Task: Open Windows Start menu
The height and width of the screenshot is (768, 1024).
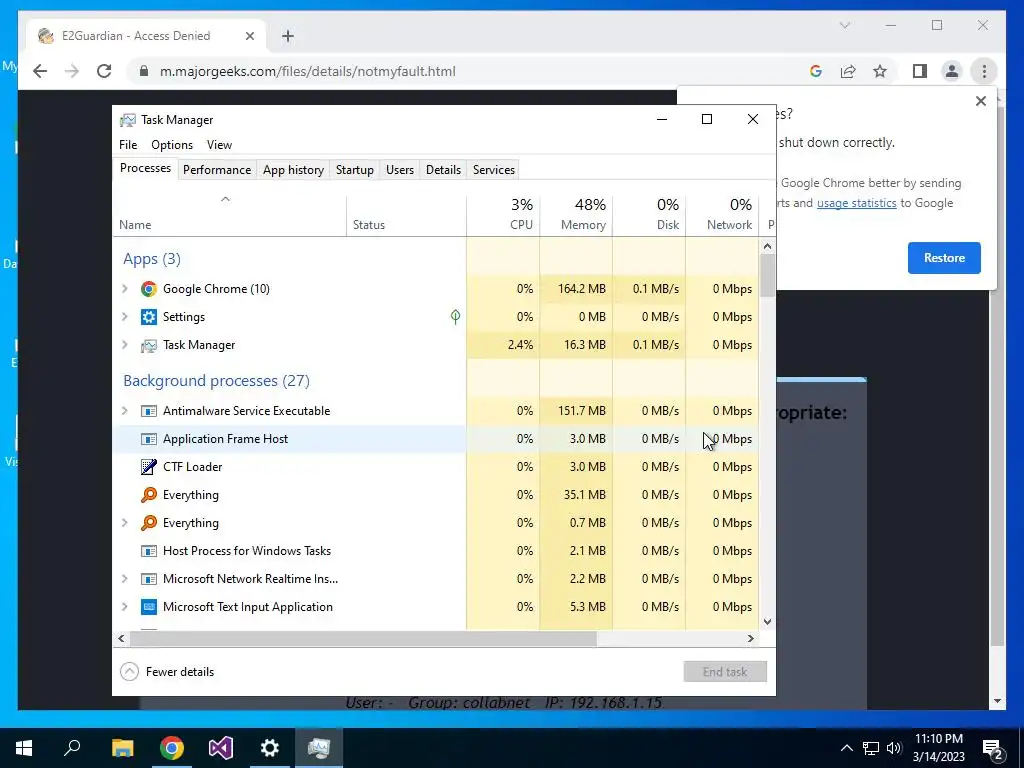Action: [24, 748]
